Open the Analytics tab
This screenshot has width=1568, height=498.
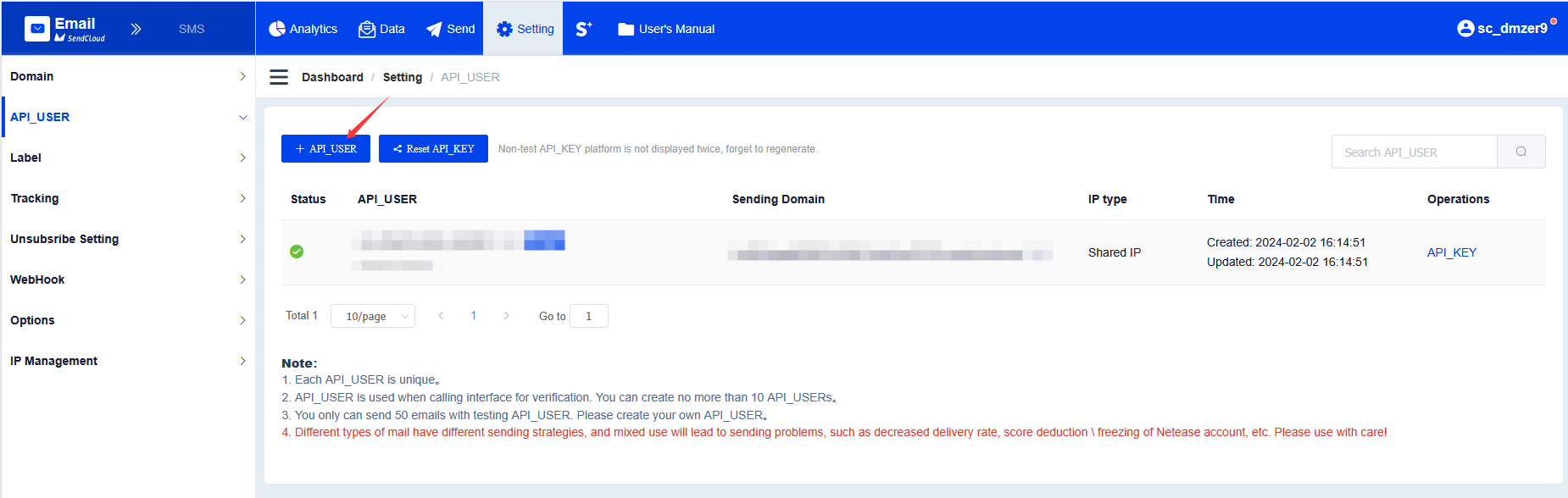click(303, 29)
